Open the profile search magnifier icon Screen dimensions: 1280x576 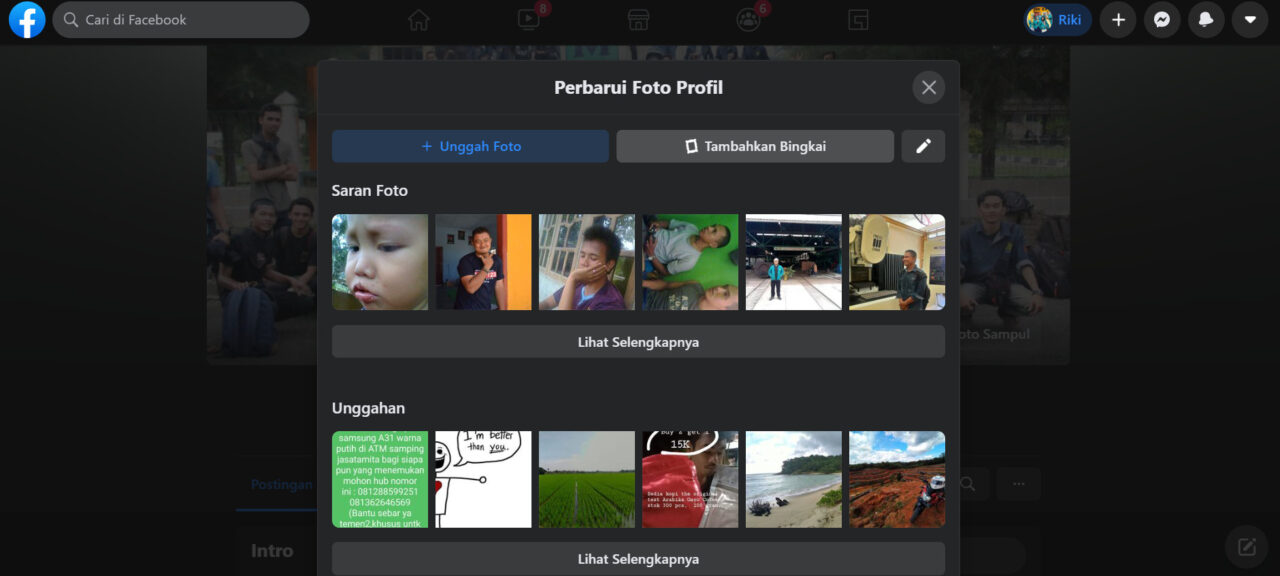tap(966, 483)
